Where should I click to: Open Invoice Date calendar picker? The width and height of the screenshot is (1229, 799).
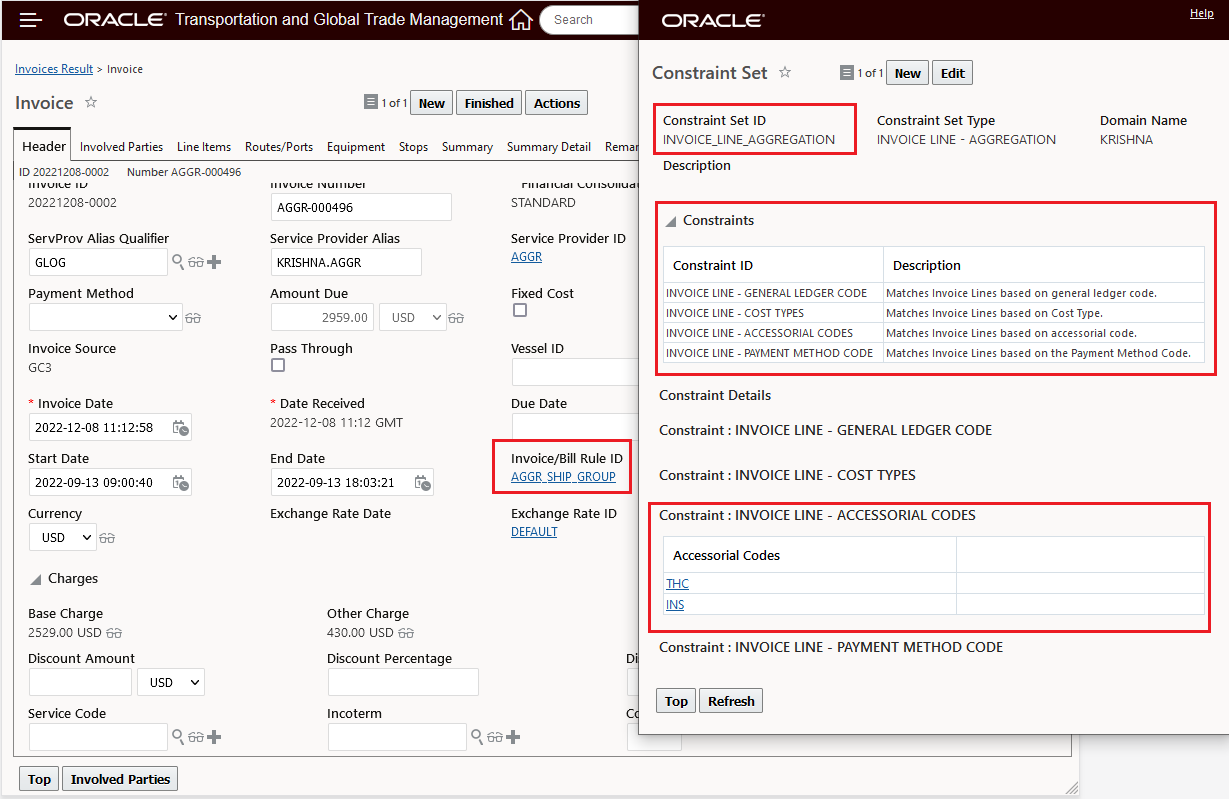180,428
